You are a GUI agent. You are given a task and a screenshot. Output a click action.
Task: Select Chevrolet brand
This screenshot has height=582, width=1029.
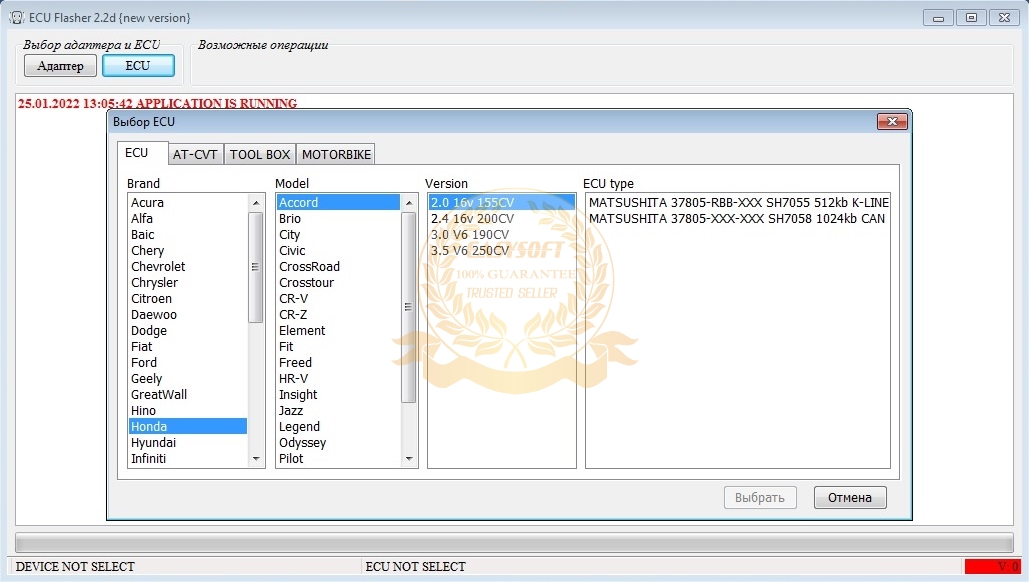point(188,266)
